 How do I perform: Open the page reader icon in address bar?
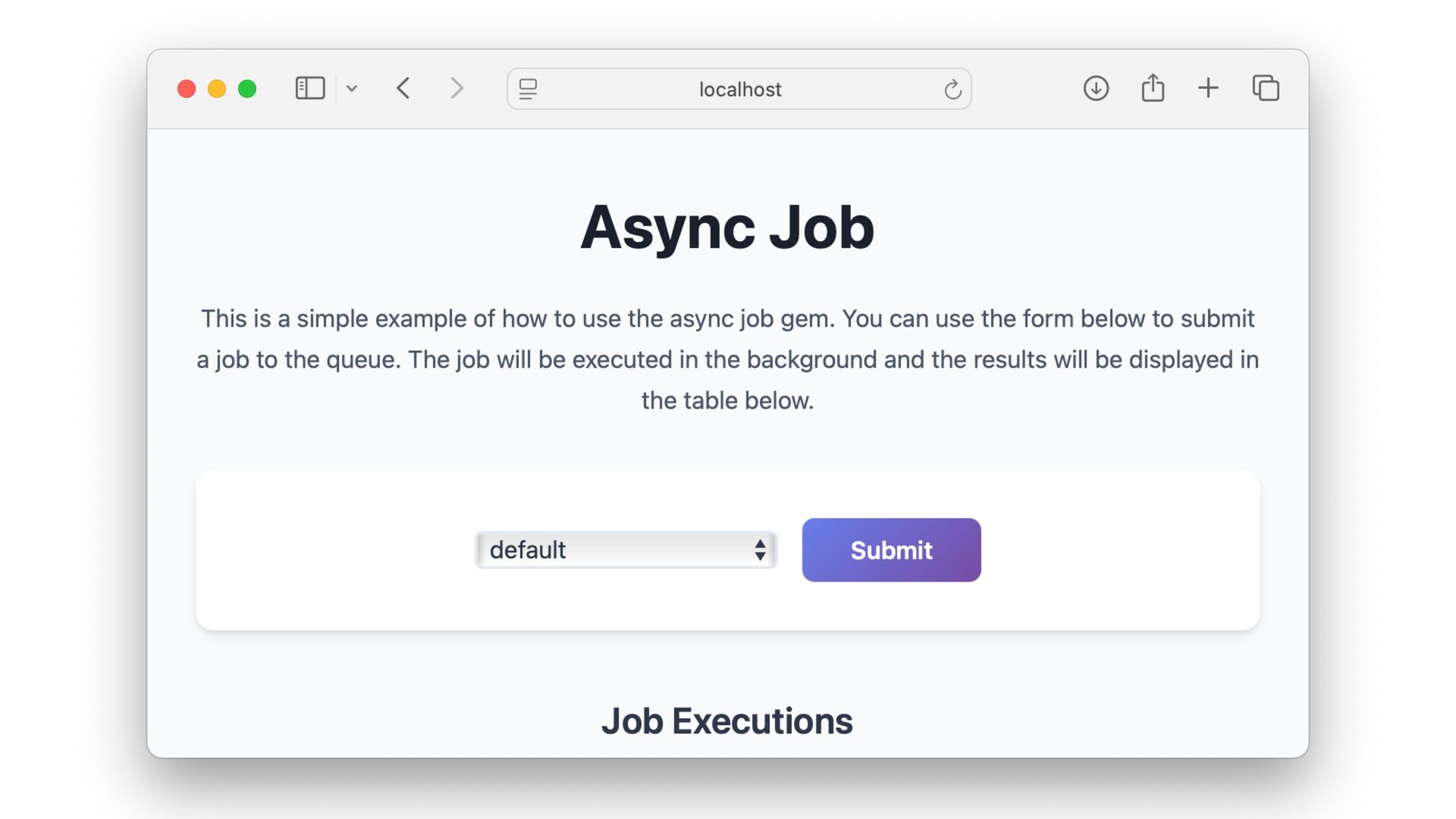pyautogui.click(x=529, y=89)
